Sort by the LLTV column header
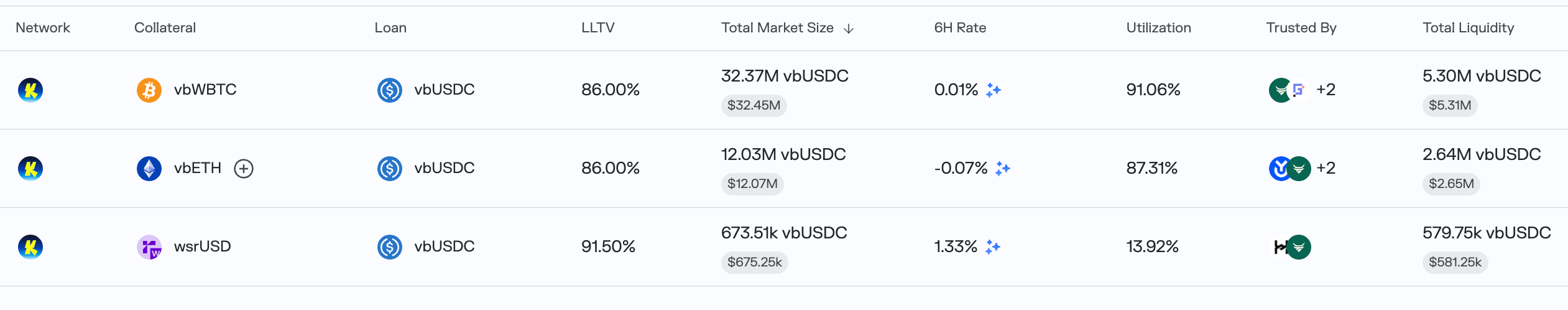The width and height of the screenshot is (1568, 310). (x=597, y=28)
